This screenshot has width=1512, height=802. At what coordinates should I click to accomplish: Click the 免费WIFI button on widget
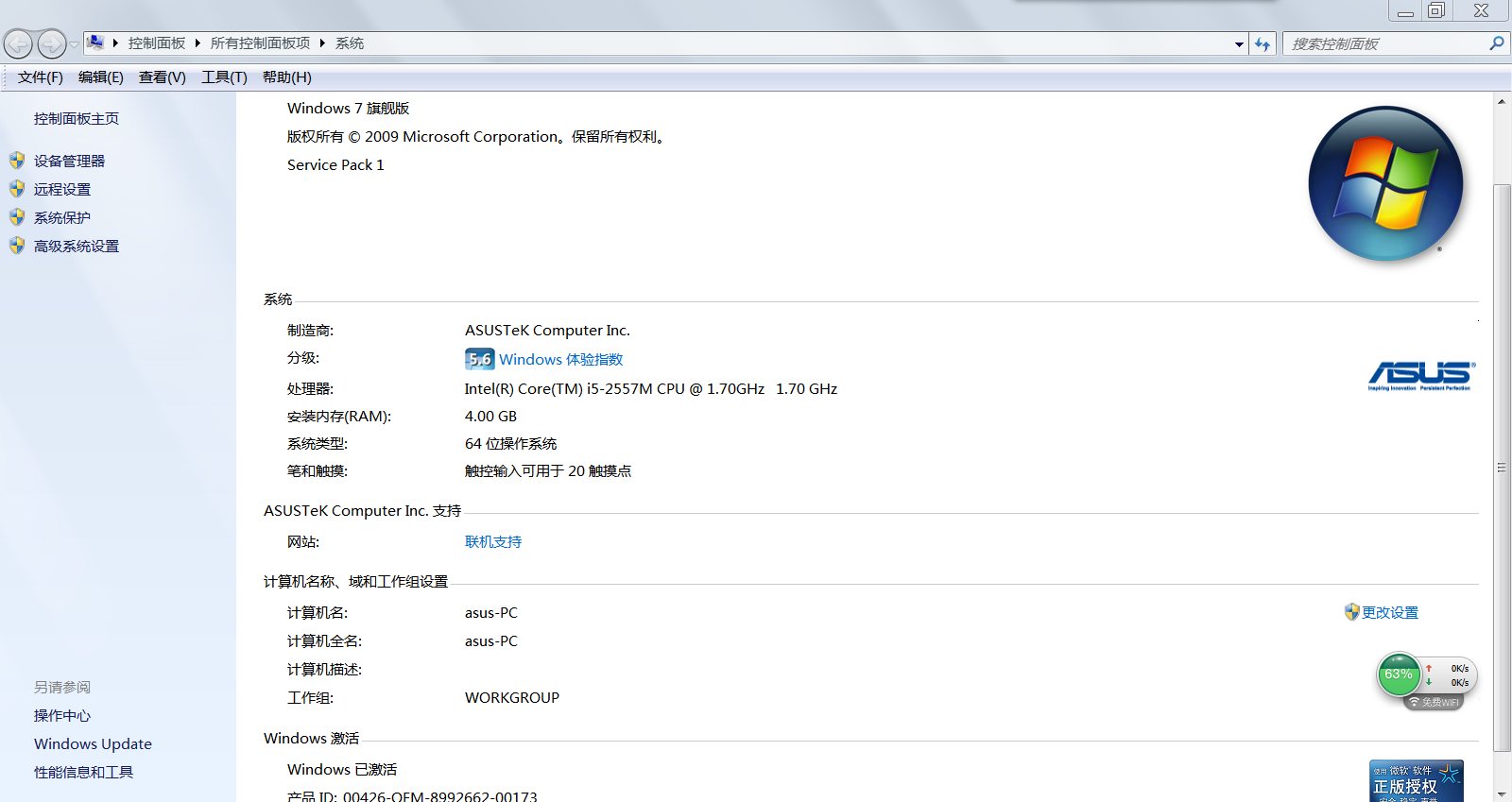(x=1435, y=703)
